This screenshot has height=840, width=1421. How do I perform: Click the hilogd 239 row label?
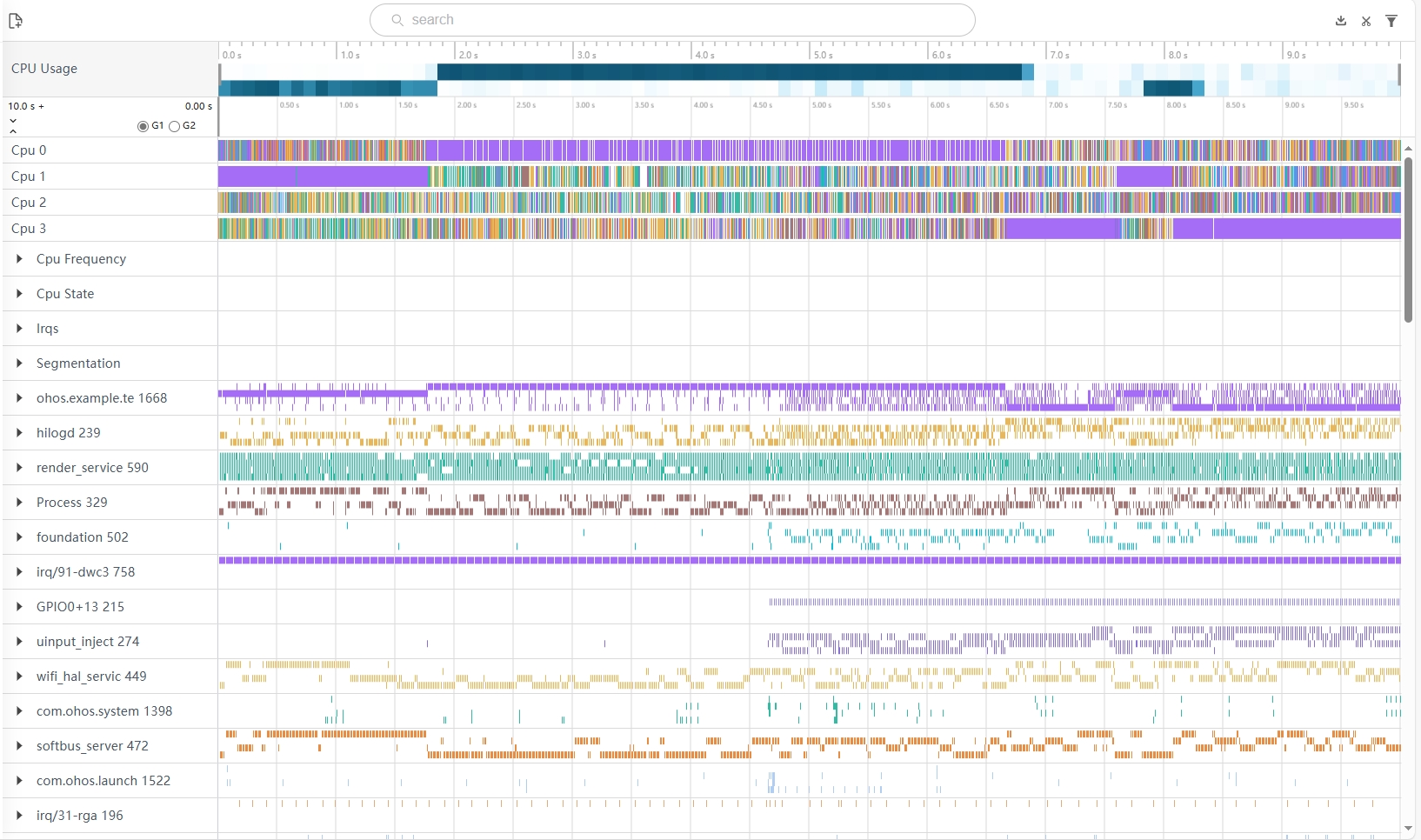click(x=68, y=433)
